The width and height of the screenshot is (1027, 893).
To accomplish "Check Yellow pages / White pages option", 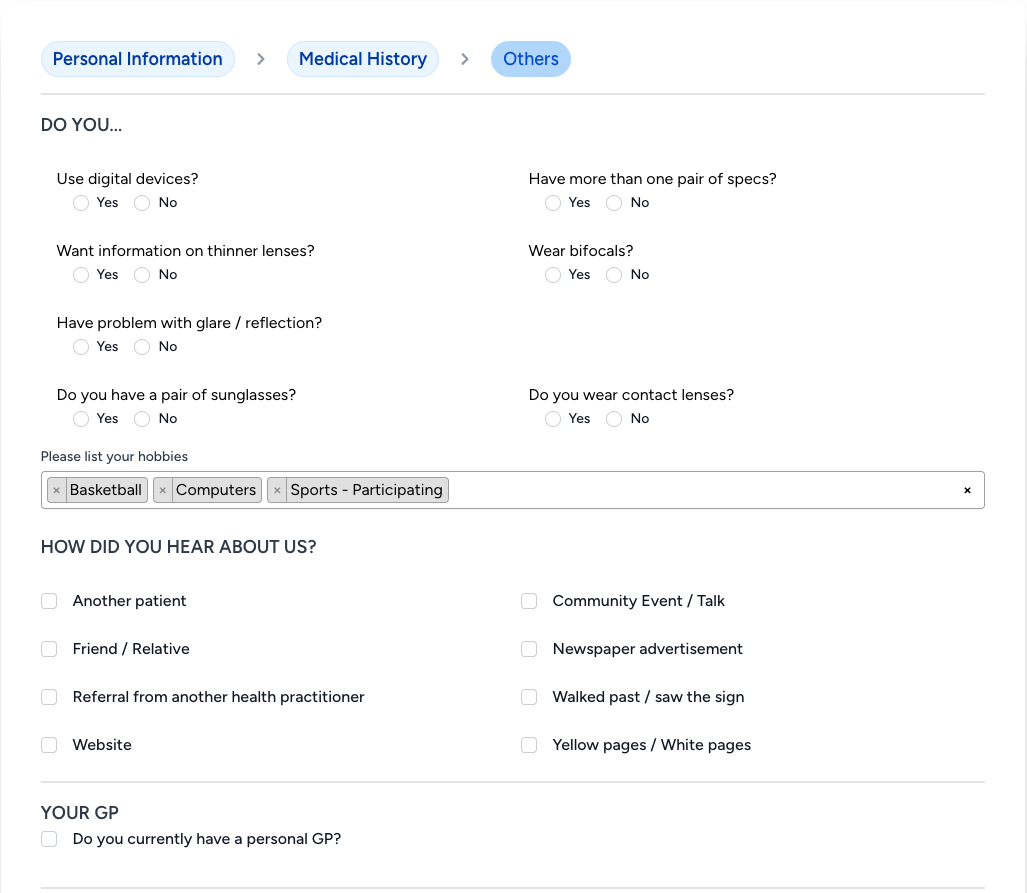I will pyautogui.click(x=528, y=745).
